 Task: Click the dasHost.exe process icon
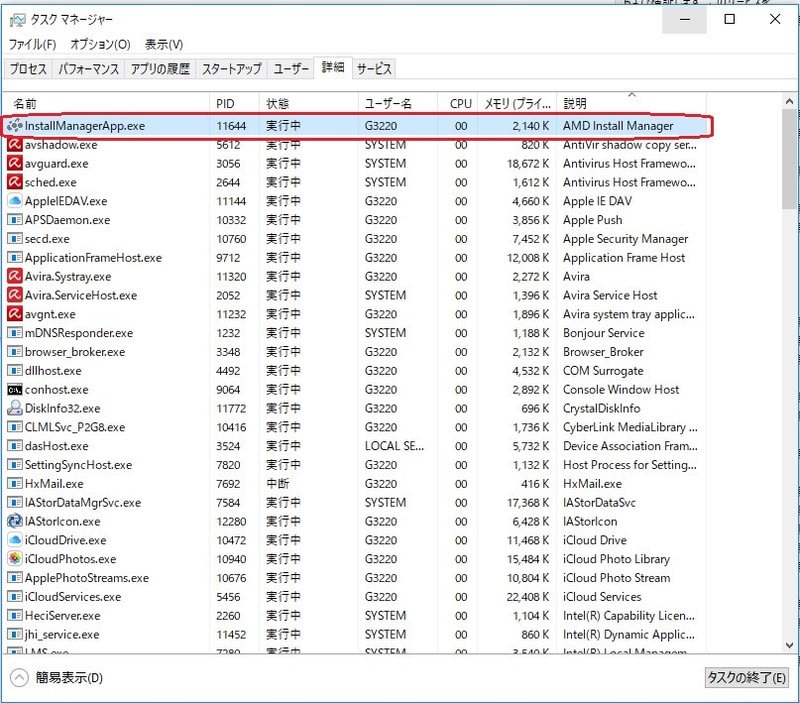pyautogui.click(x=15, y=446)
